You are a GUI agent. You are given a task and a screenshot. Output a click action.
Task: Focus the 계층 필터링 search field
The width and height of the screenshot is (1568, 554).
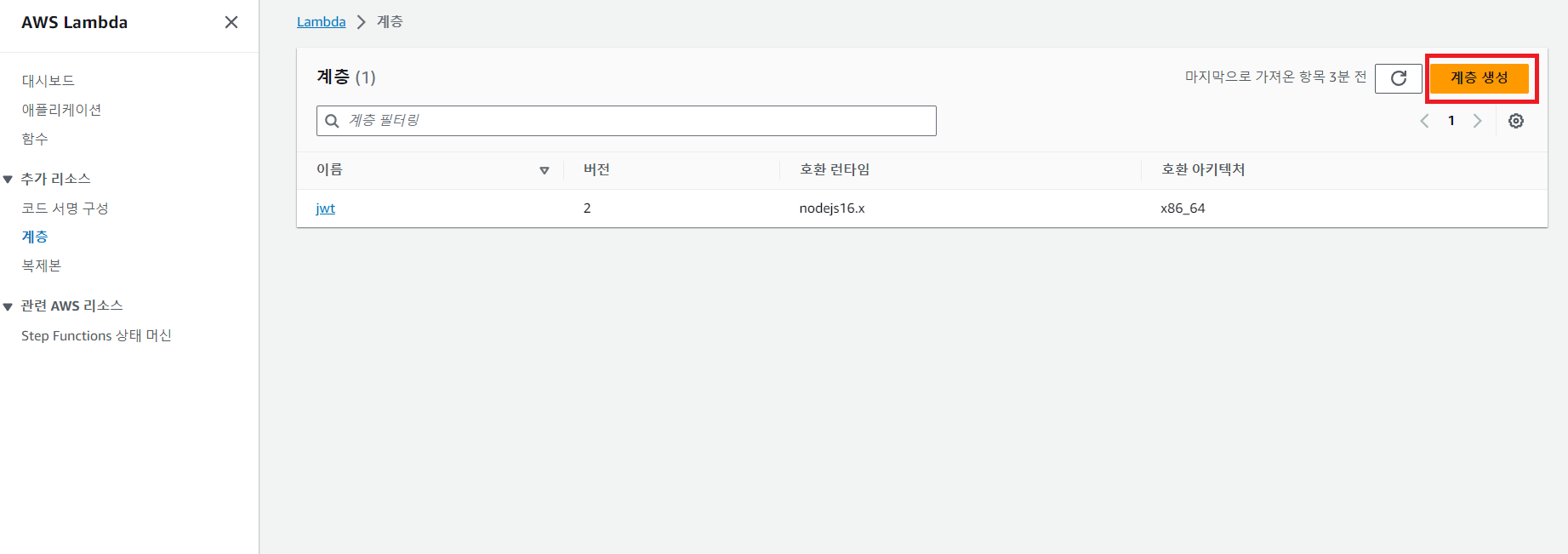(626, 121)
